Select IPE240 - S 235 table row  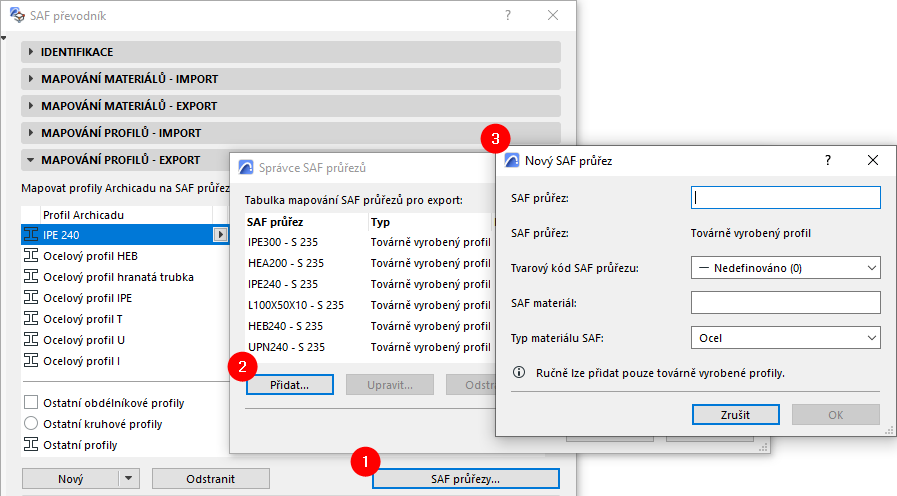[370, 284]
